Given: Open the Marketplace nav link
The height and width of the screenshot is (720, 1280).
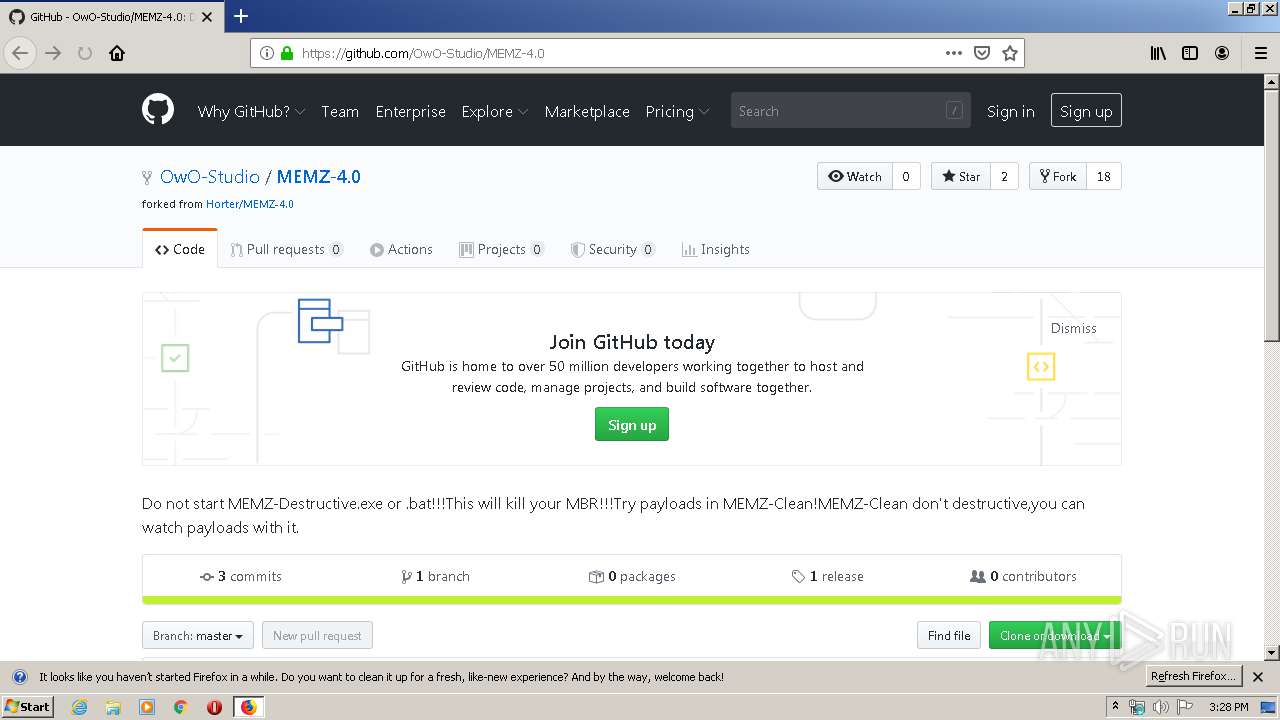Looking at the screenshot, I should pos(587,111).
